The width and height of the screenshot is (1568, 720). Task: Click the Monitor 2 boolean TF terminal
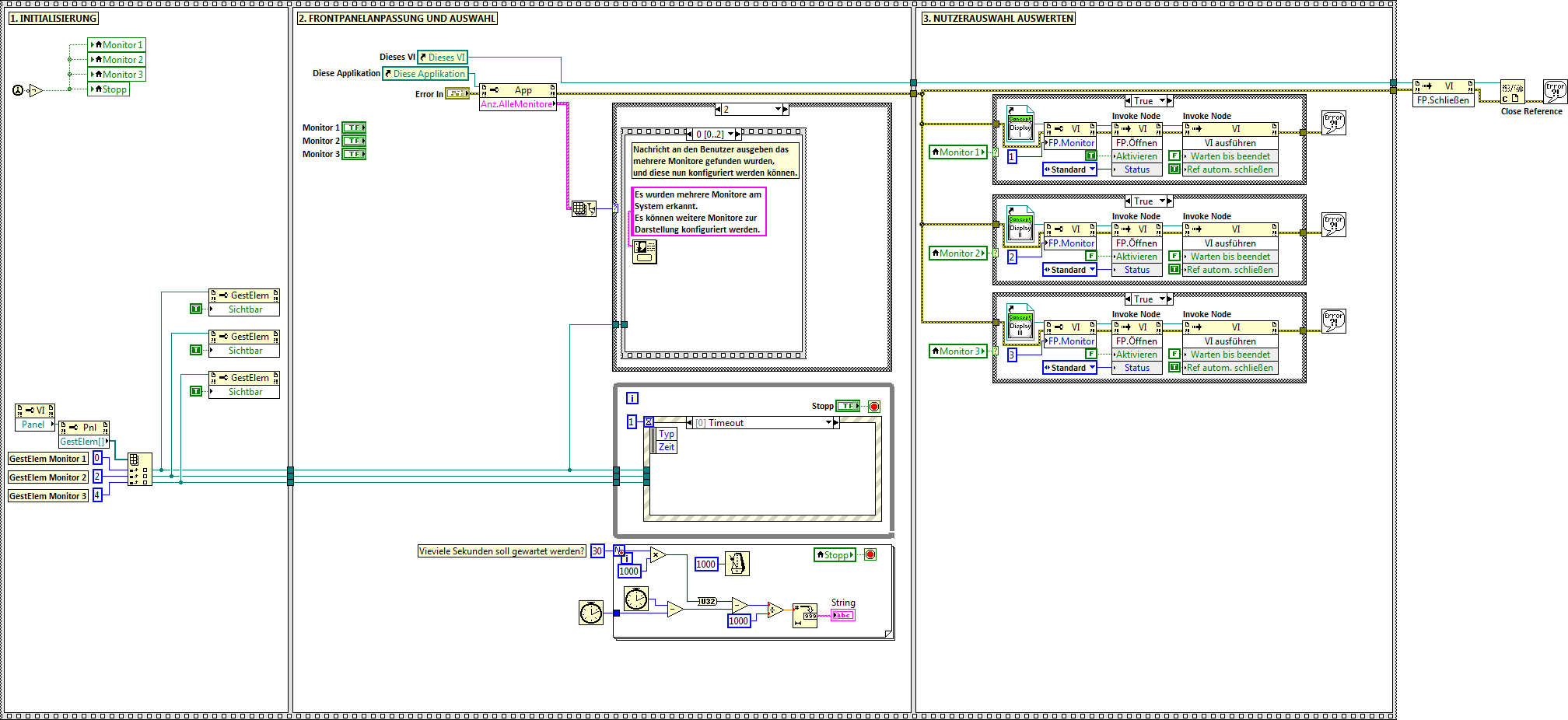click(x=354, y=141)
